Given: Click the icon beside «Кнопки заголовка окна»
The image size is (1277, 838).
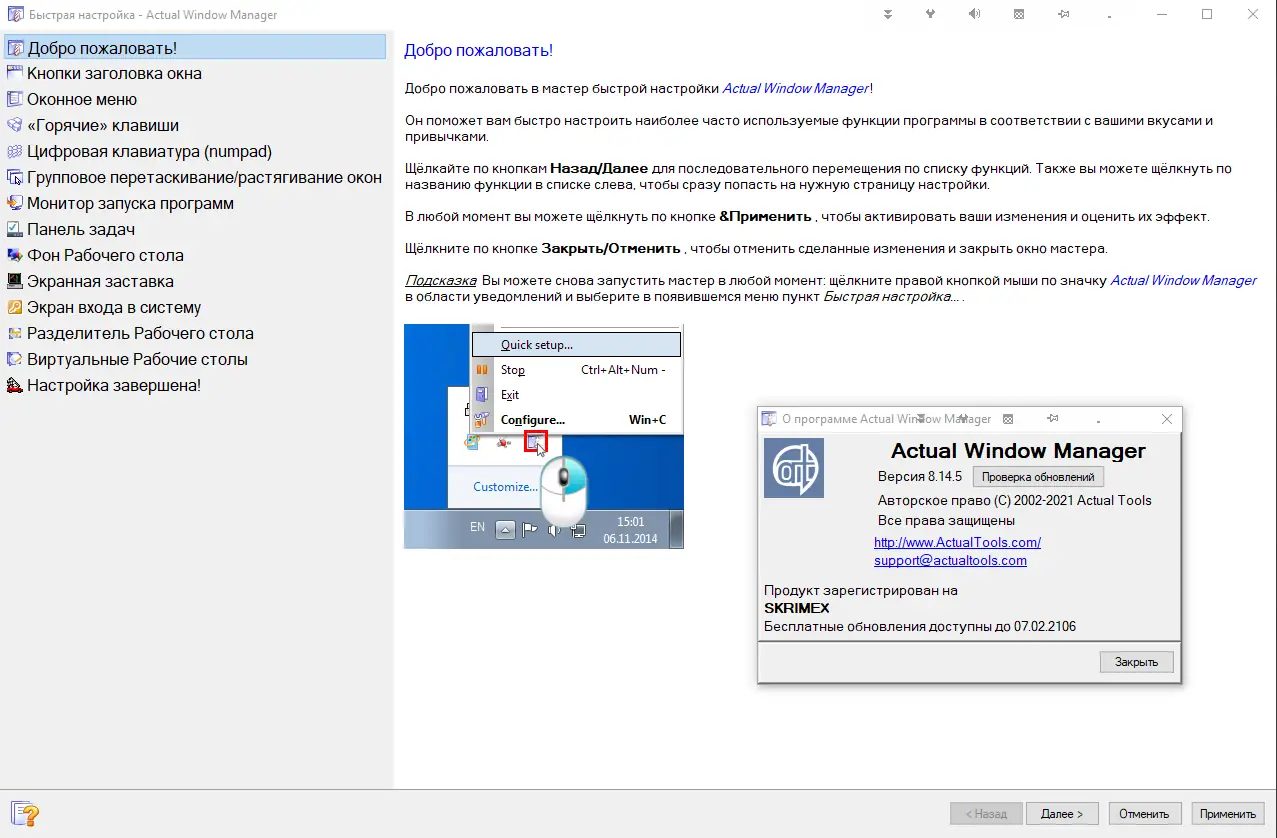Looking at the screenshot, I should pos(14,73).
